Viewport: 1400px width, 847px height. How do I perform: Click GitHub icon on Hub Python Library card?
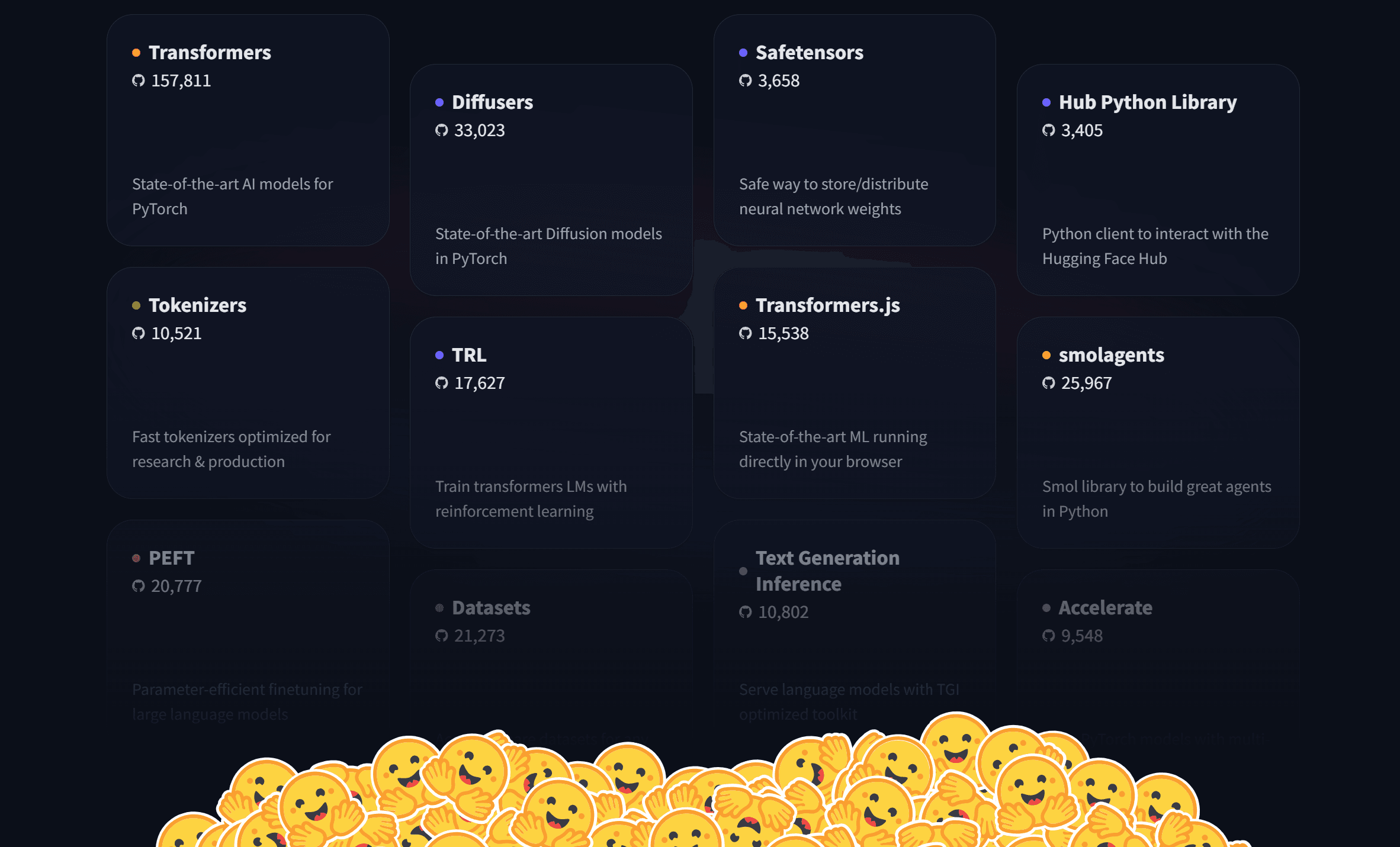[x=1048, y=130]
